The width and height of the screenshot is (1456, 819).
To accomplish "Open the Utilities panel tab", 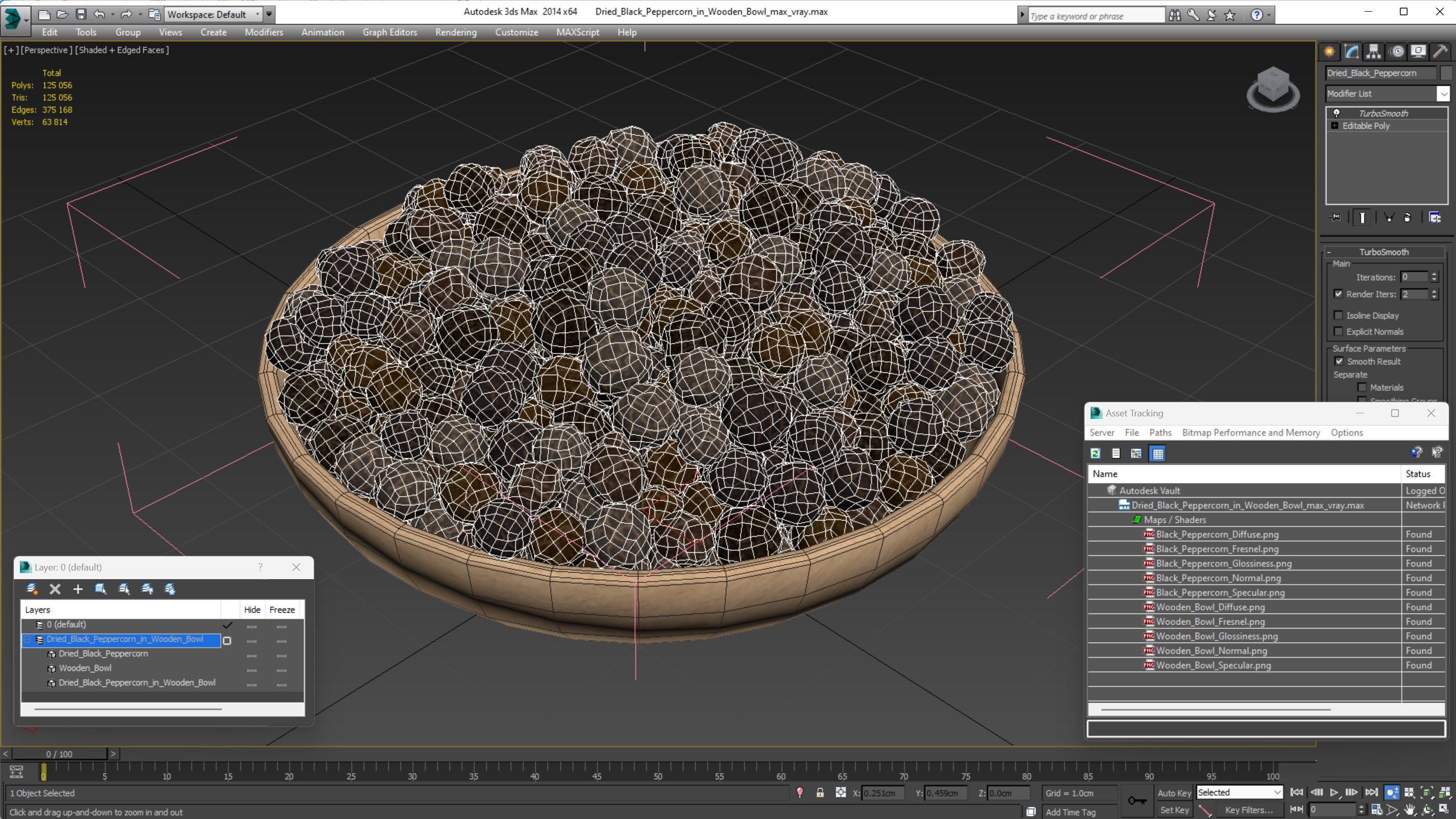I will pos(1441,52).
